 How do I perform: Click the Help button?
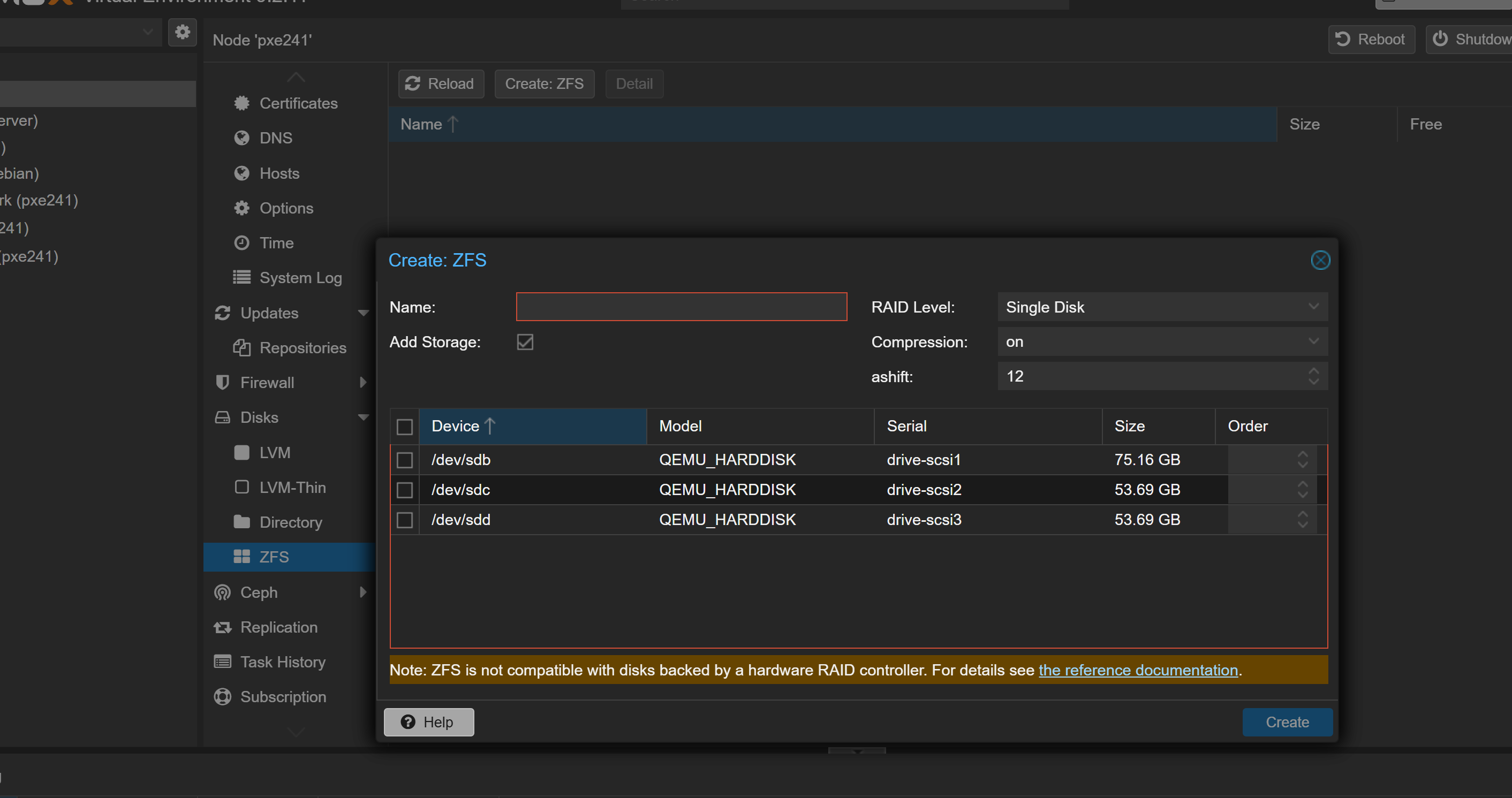(x=428, y=723)
